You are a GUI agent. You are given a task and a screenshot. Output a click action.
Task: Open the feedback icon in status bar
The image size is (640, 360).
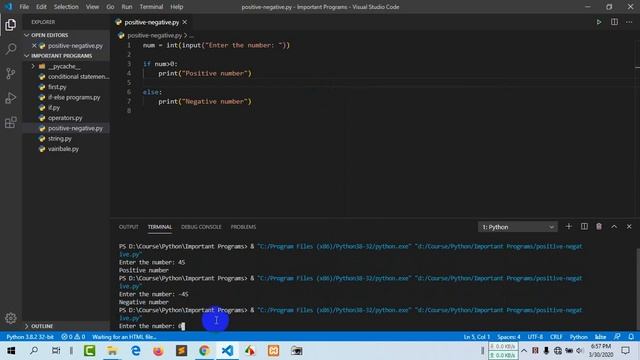click(617, 337)
